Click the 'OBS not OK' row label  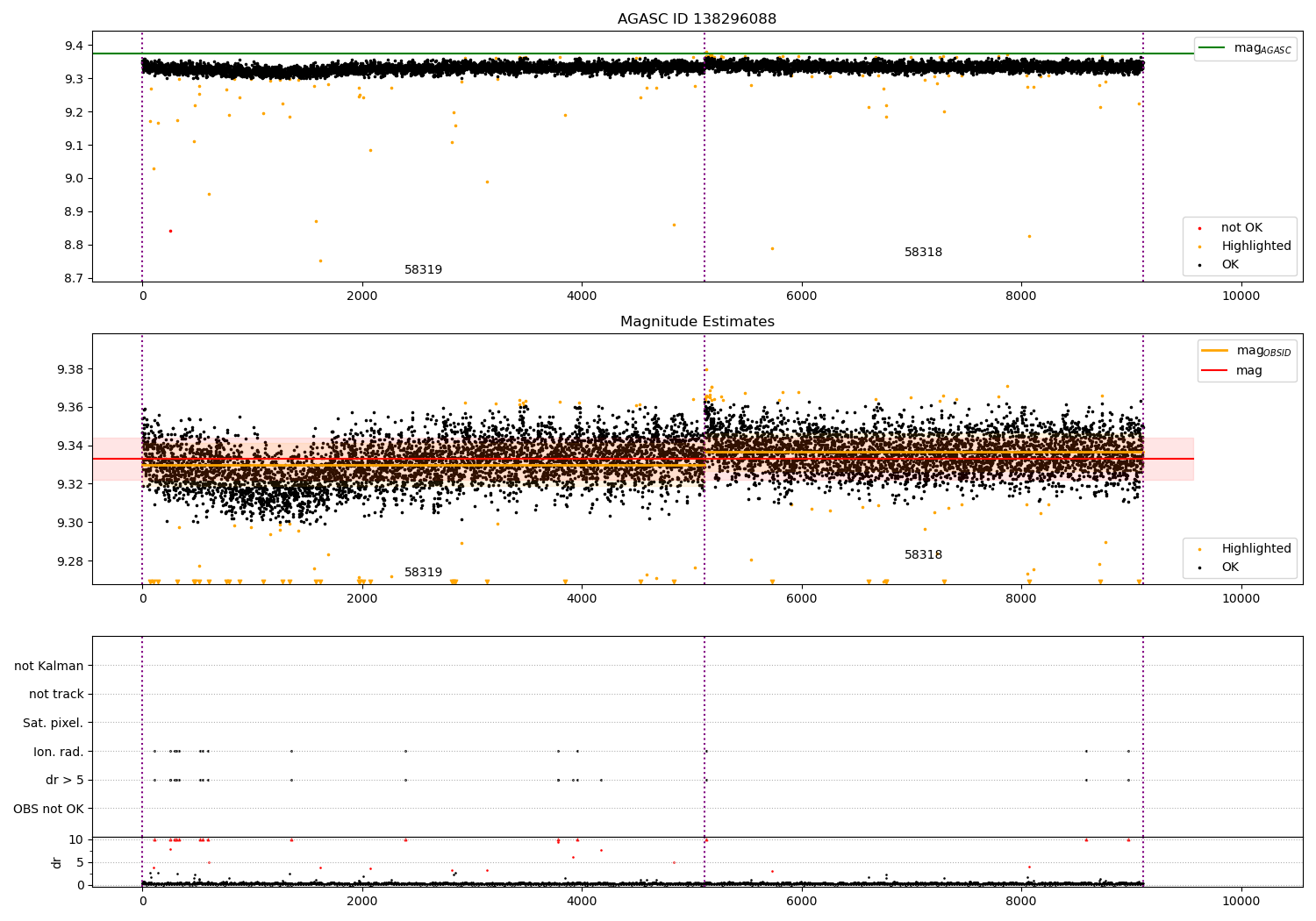pyautogui.click(x=49, y=809)
